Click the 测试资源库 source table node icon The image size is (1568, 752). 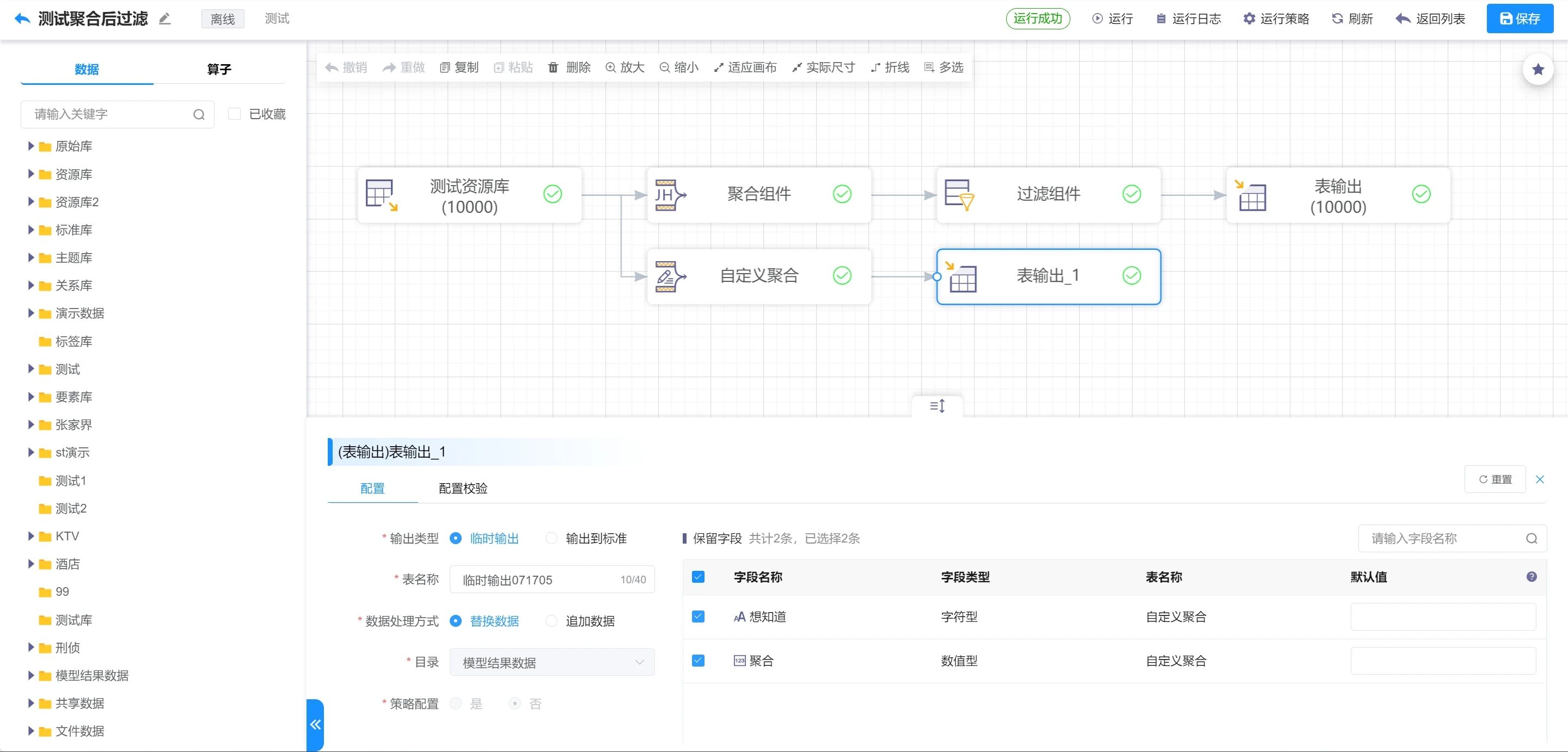click(382, 195)
